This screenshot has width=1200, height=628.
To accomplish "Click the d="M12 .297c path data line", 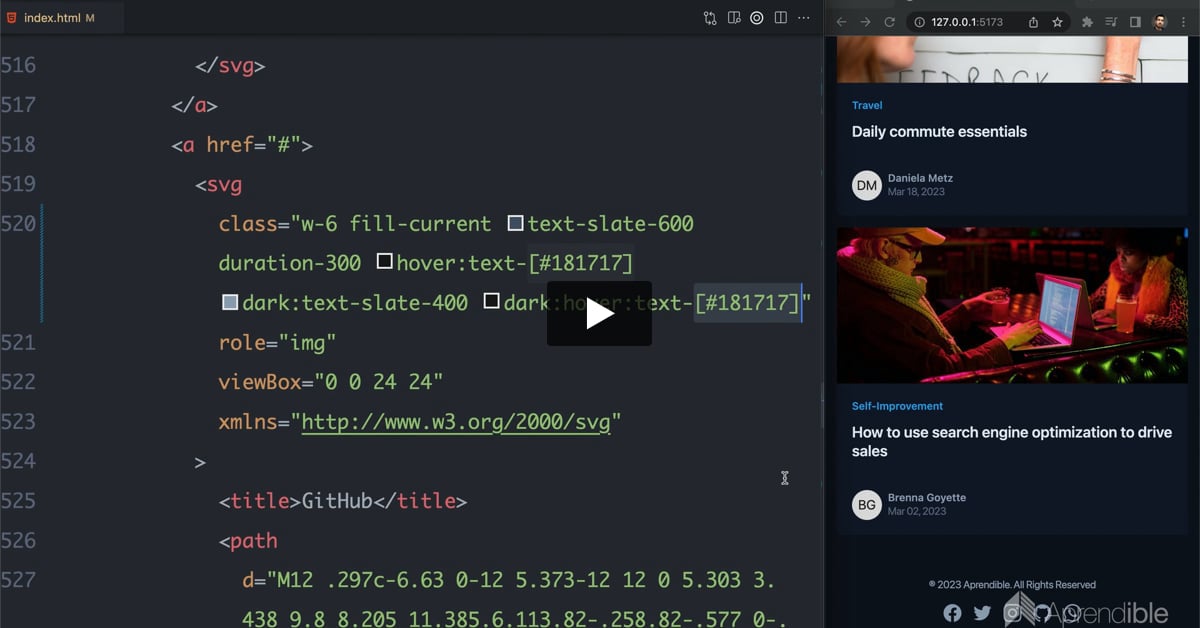I will click(x=508, y=580).
